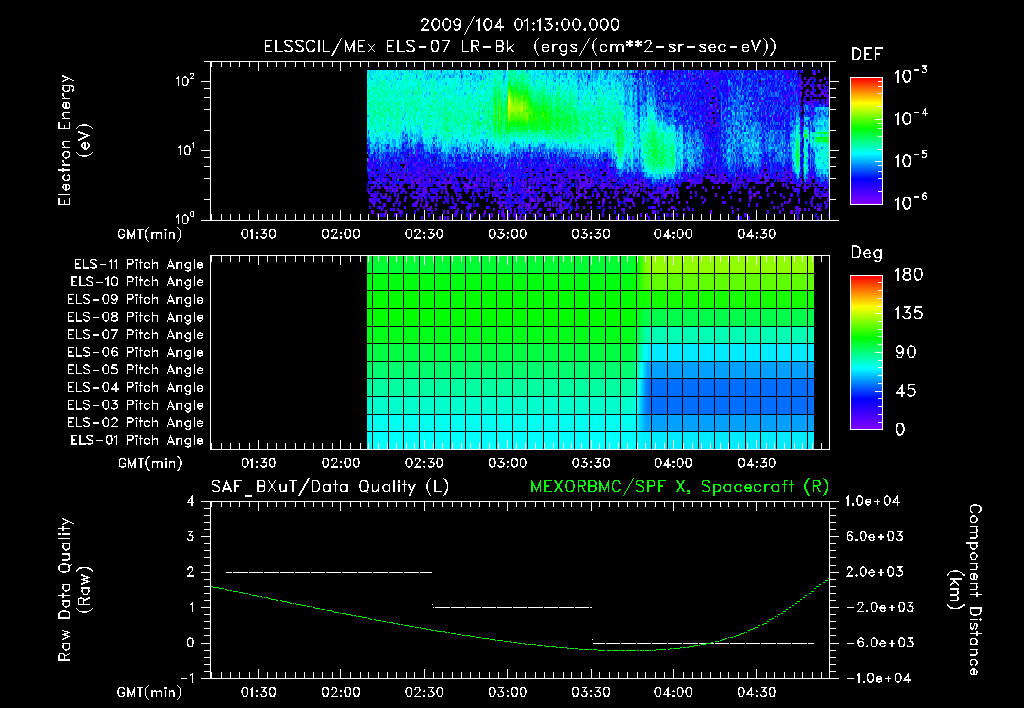Click the Deg pitch angle color bar
The height and width of the screenshot is (708, 1024).
(866, 353)
